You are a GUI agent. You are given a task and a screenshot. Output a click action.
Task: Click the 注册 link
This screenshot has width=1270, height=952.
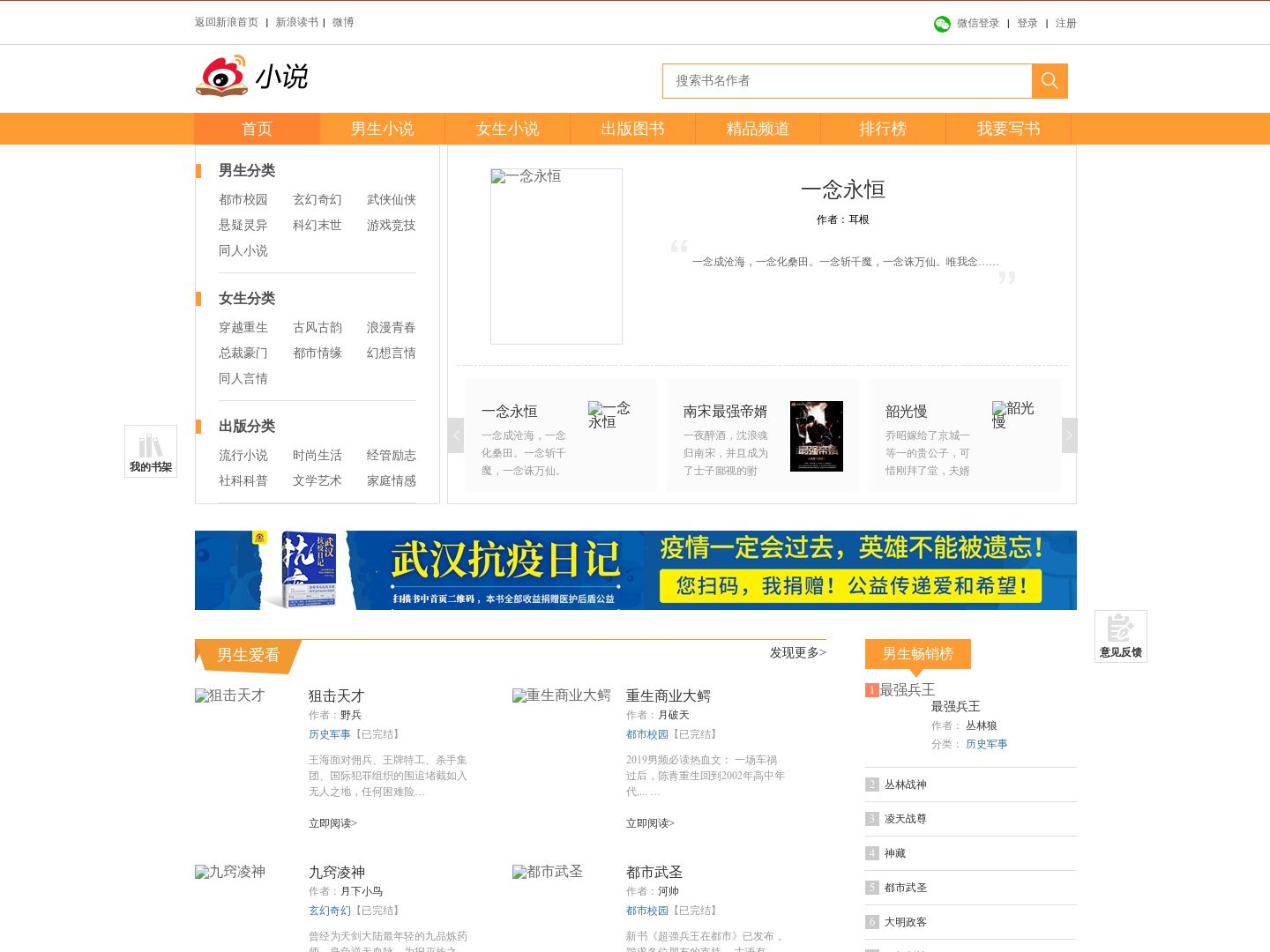1066,24
